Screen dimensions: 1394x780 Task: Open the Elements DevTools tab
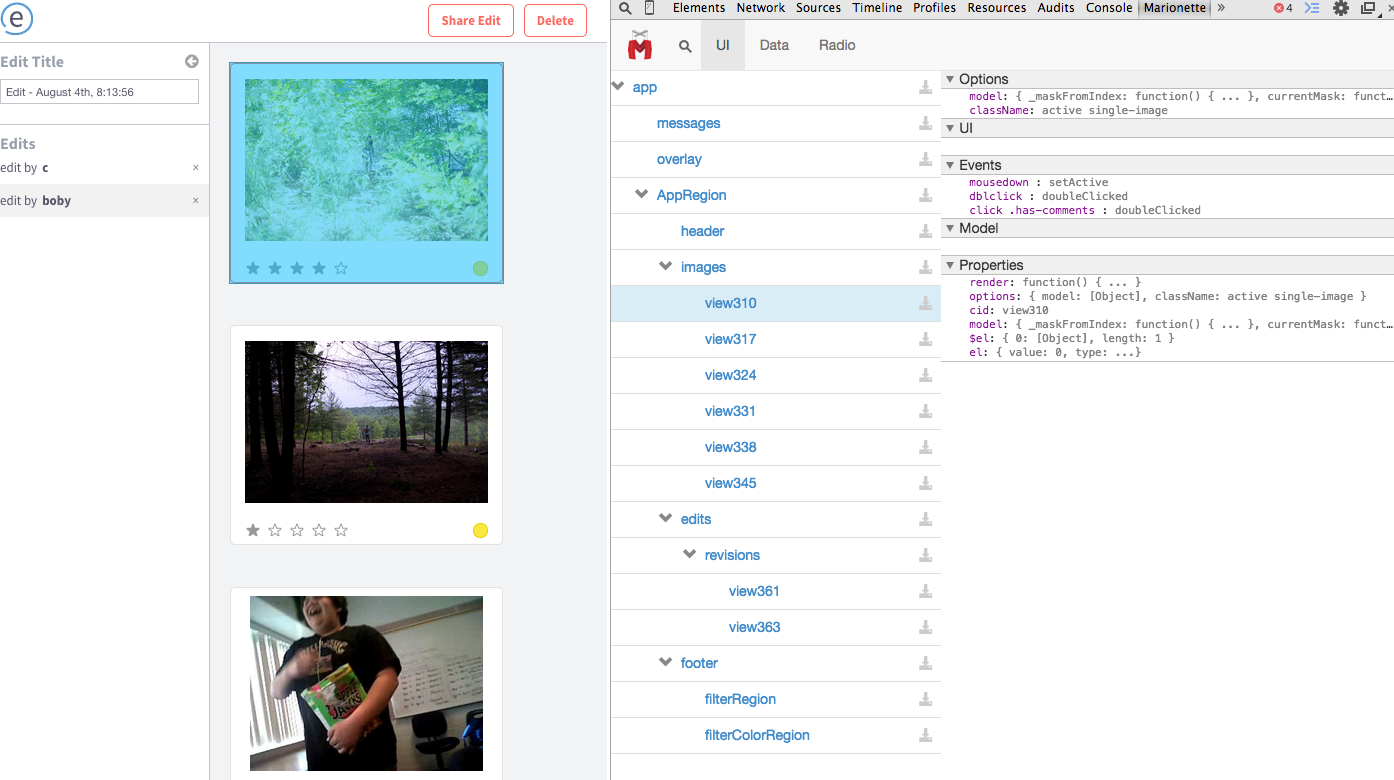[x=699, y=8]
